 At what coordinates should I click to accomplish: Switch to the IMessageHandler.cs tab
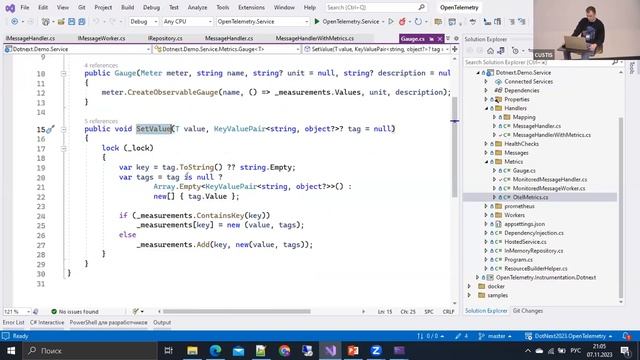[30, 38]
